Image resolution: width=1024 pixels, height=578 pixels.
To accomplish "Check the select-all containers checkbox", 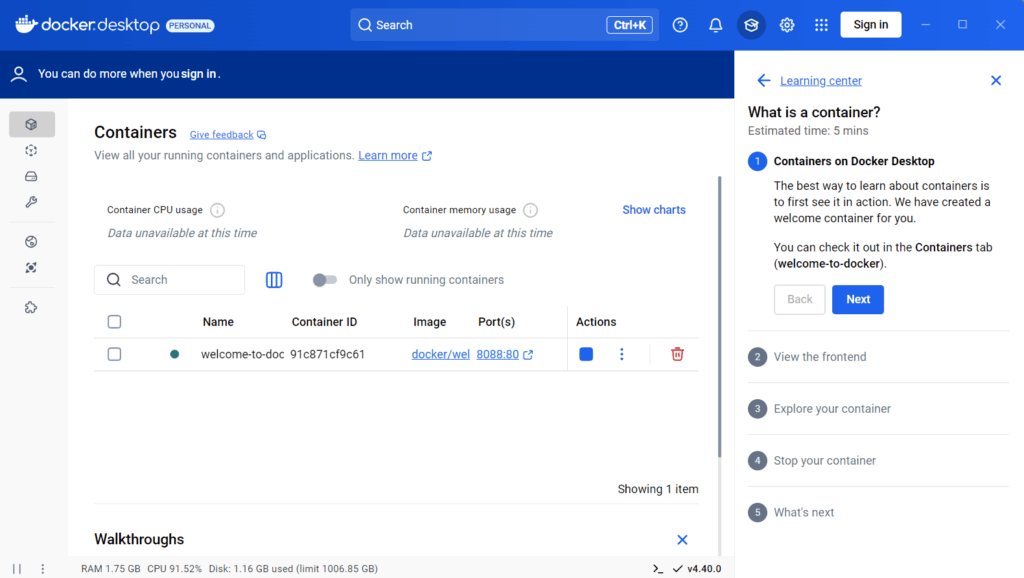I will 114,322.
